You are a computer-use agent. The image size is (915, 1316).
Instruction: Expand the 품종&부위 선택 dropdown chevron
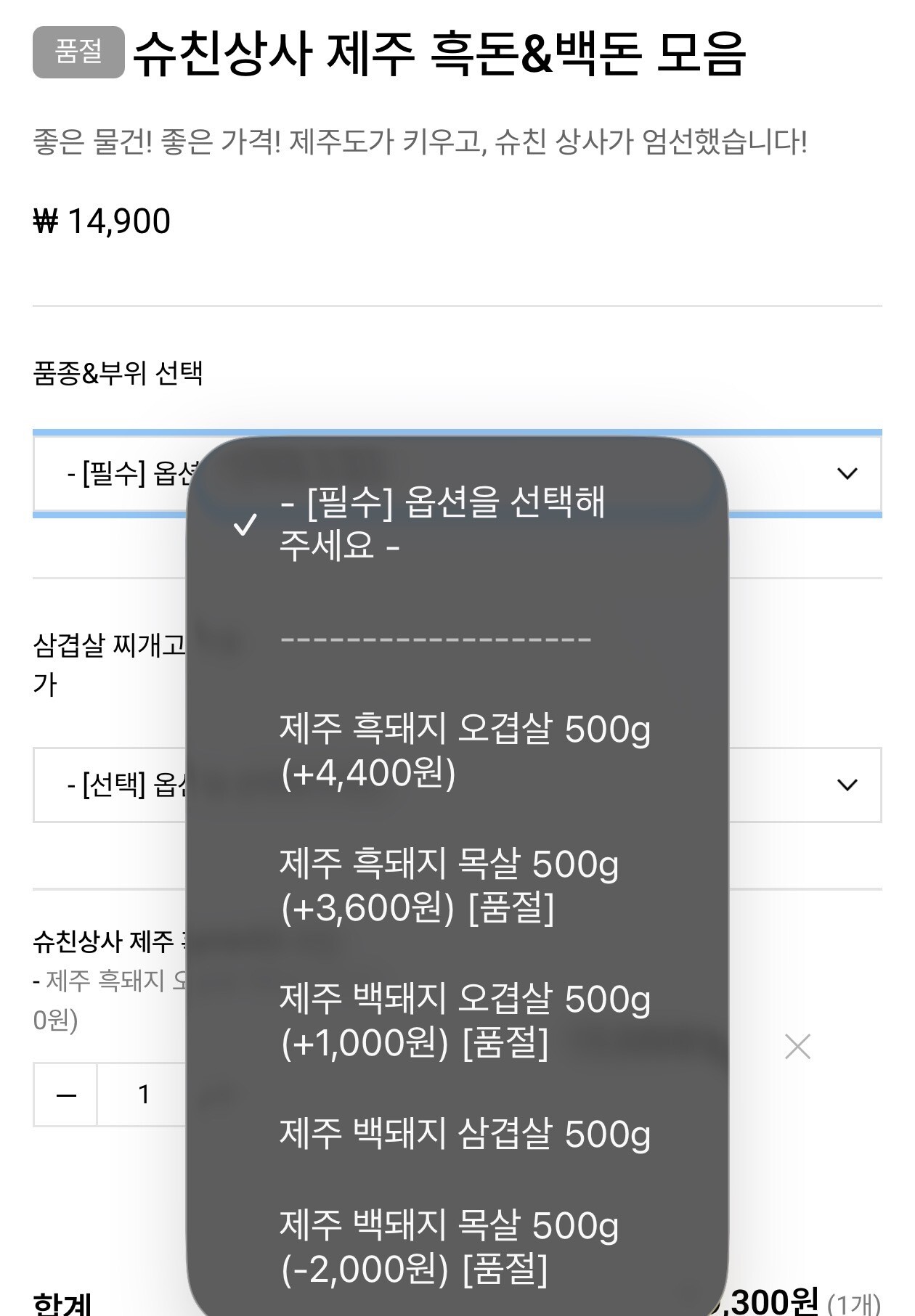click(x=847, y=474)
